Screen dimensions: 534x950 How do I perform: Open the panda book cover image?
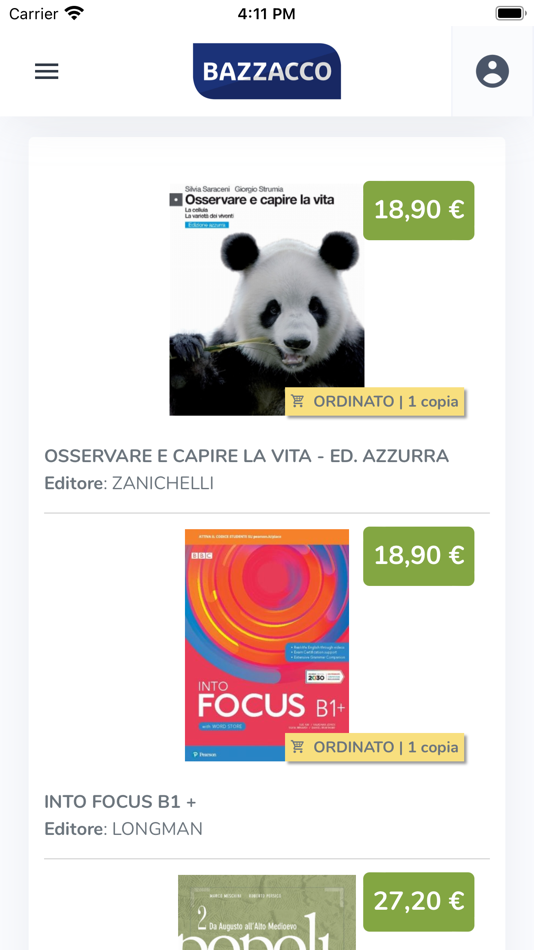267,299
